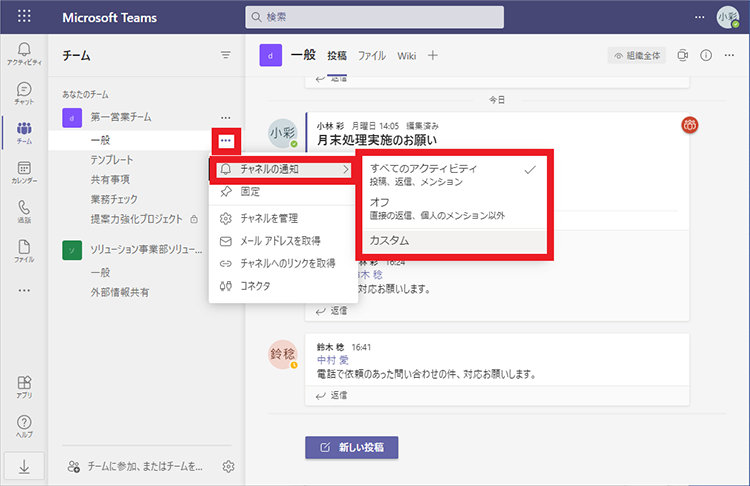
Task: Open the profile avatar in title bar
Action: point(728,17)
